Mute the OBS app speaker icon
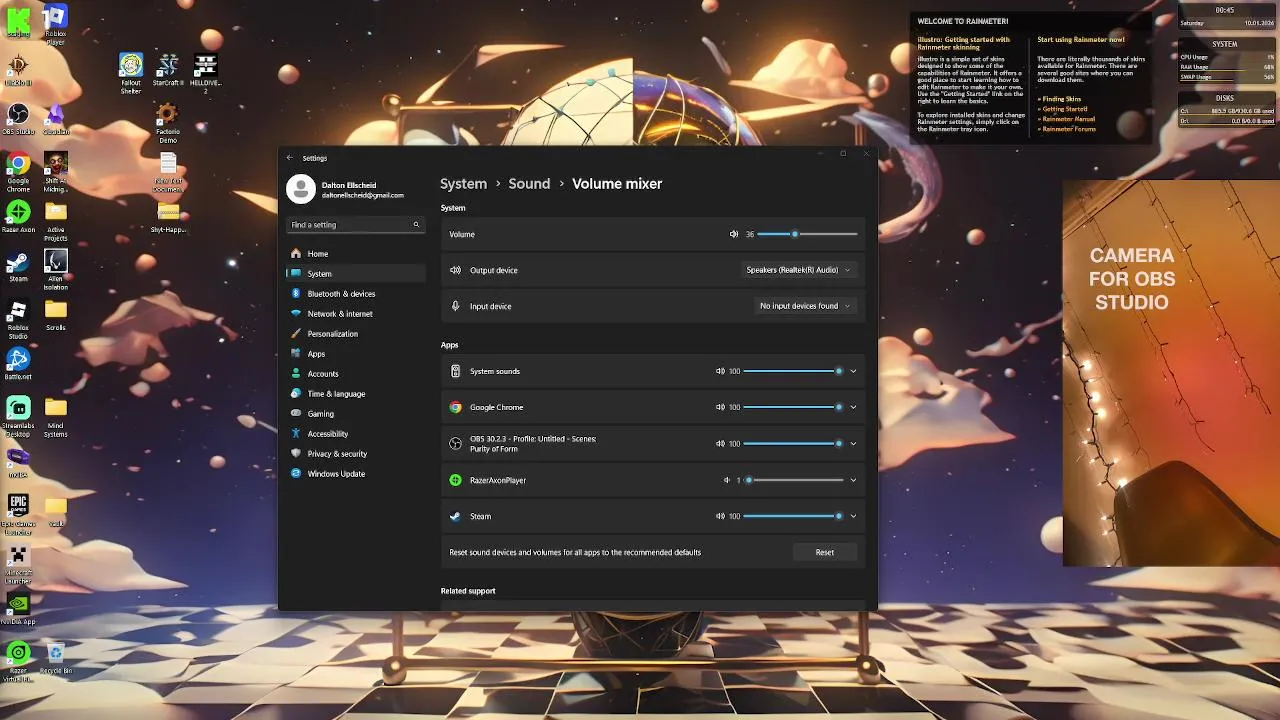 pos(720,443)
